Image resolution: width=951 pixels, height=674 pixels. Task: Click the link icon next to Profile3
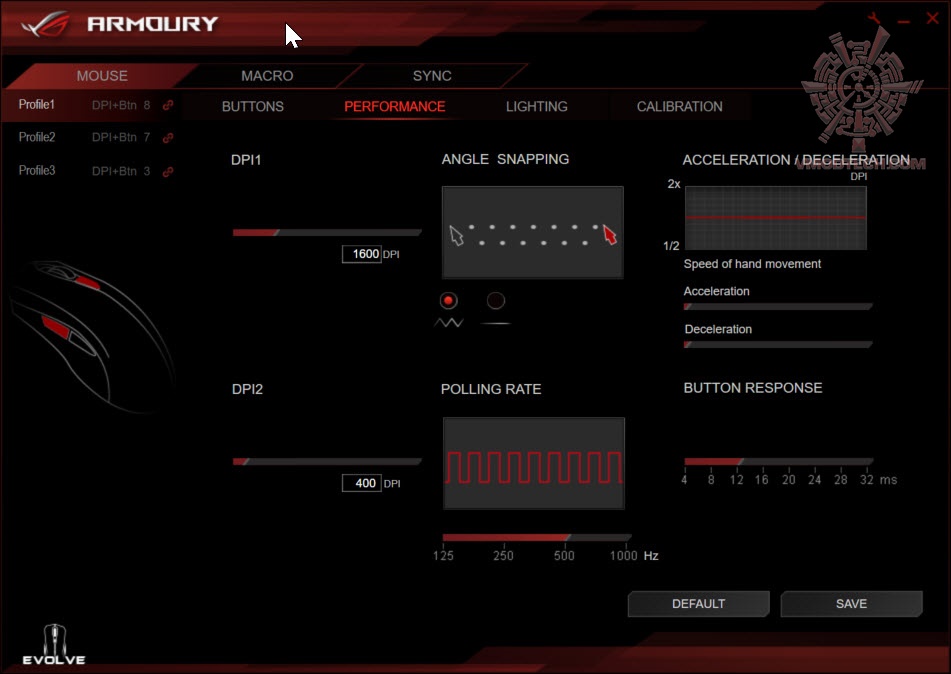coord(168,172)
